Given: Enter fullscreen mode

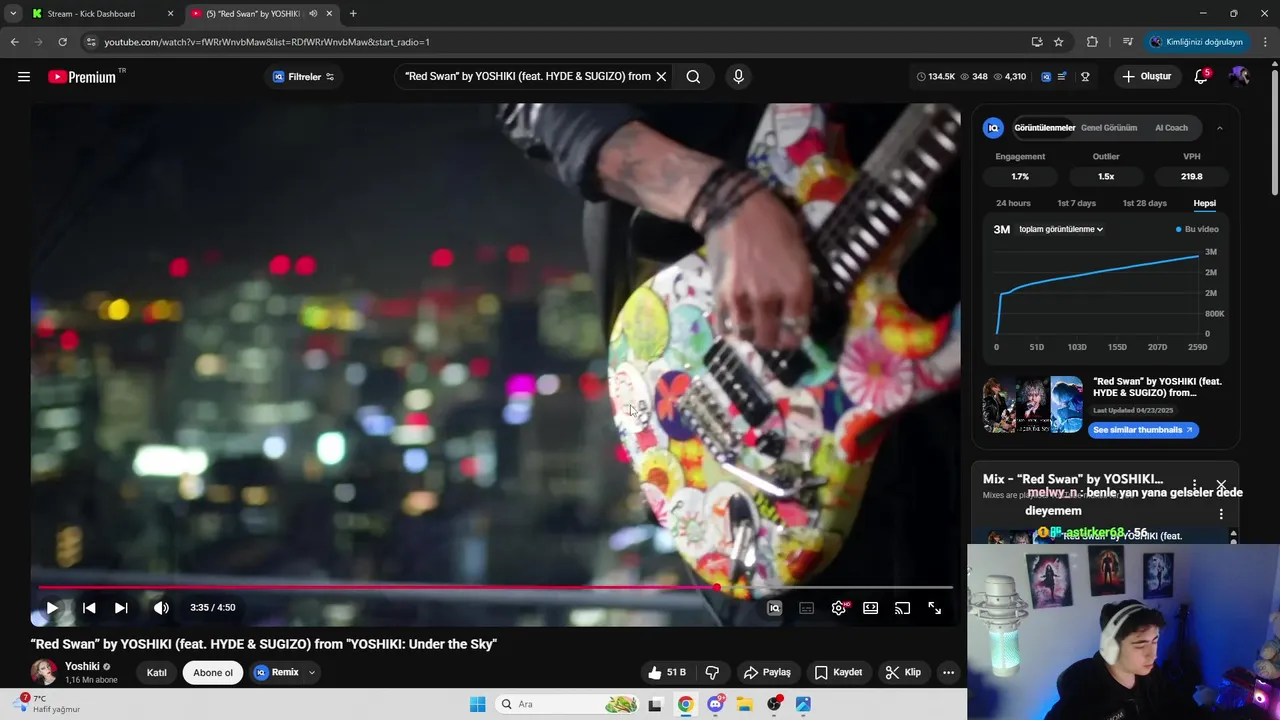Looking at the screenshot, I should coord(934,608).
